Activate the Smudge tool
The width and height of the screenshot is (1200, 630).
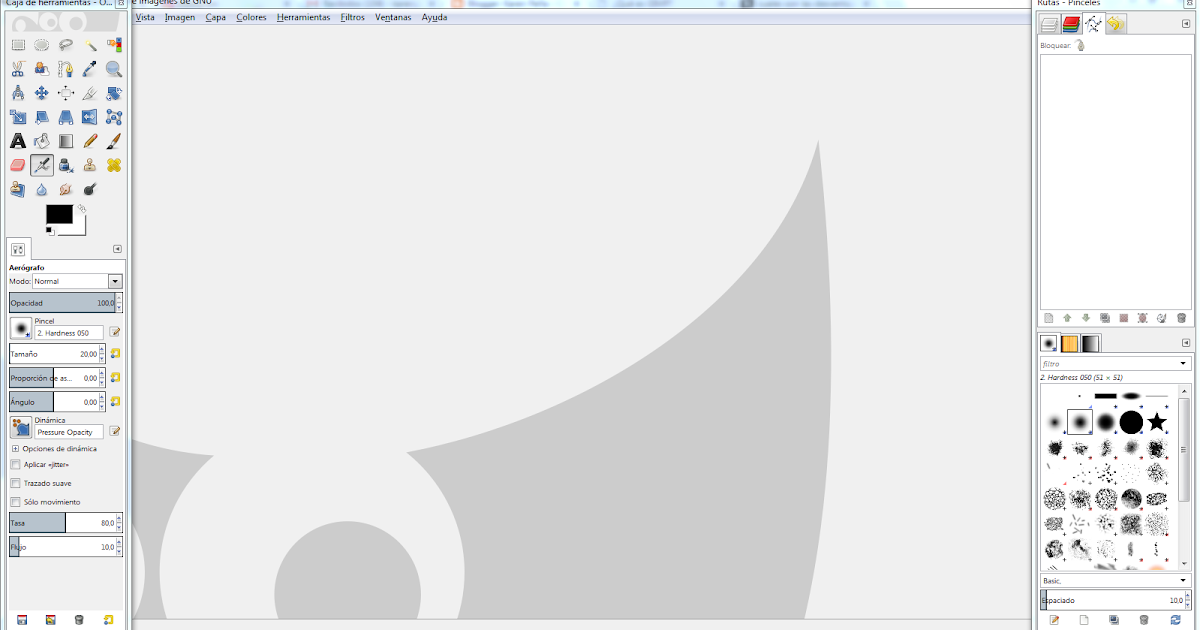pos(65,188)
